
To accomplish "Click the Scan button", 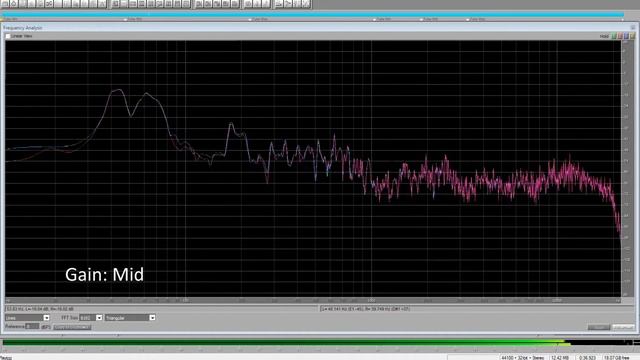I will pyautogui.click(x=599, y=327).
